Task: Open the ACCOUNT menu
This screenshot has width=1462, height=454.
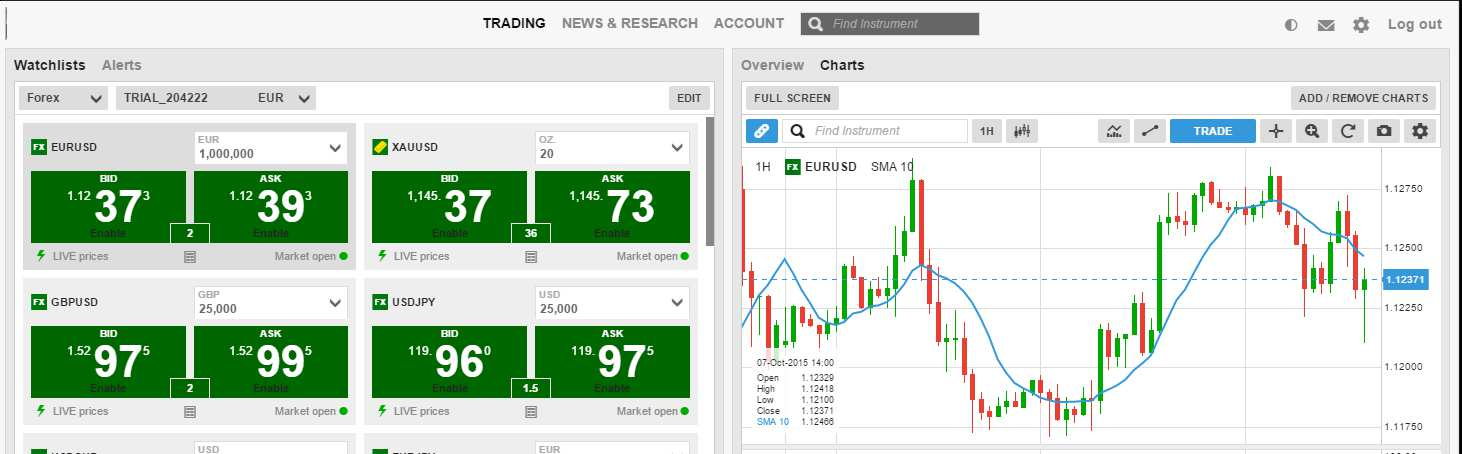Action: (x=749, y=23)
